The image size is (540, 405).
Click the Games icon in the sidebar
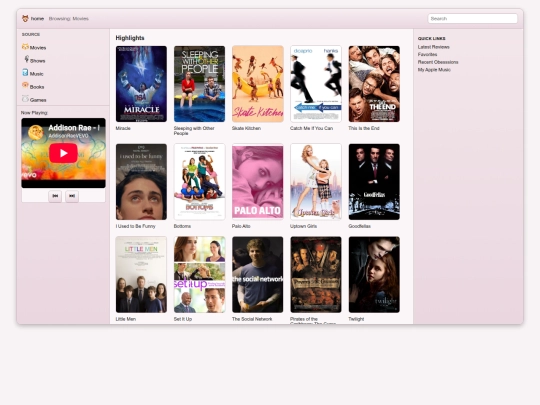tap(25, 99)
